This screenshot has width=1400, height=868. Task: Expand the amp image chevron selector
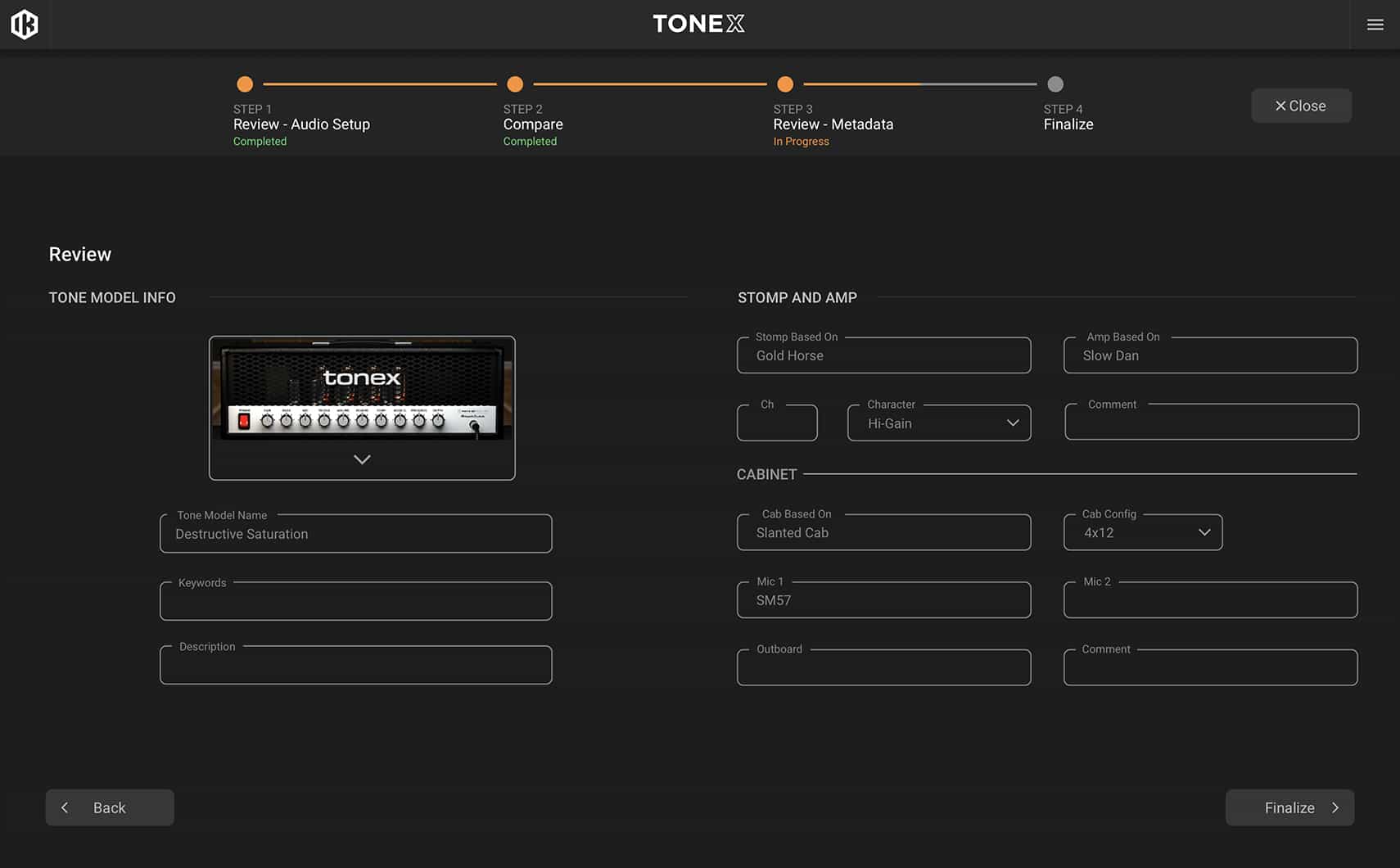click(x=362, y=459)
